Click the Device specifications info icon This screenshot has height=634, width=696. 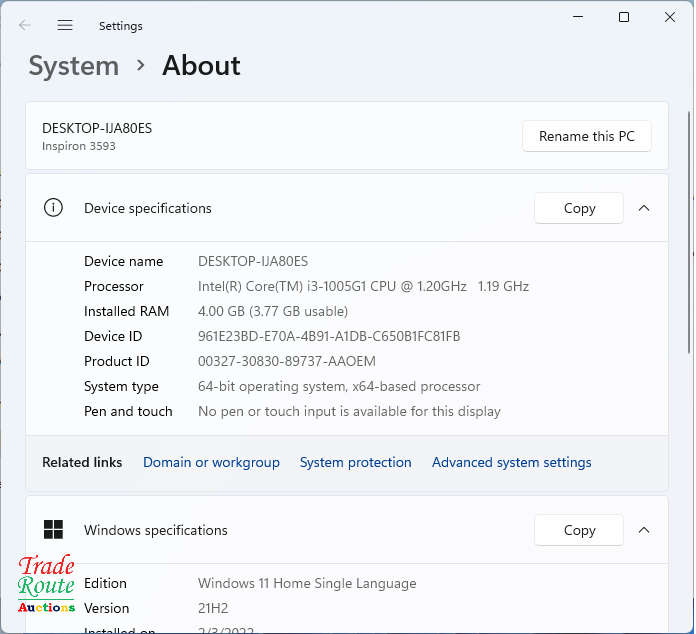[x=53, y=208]
